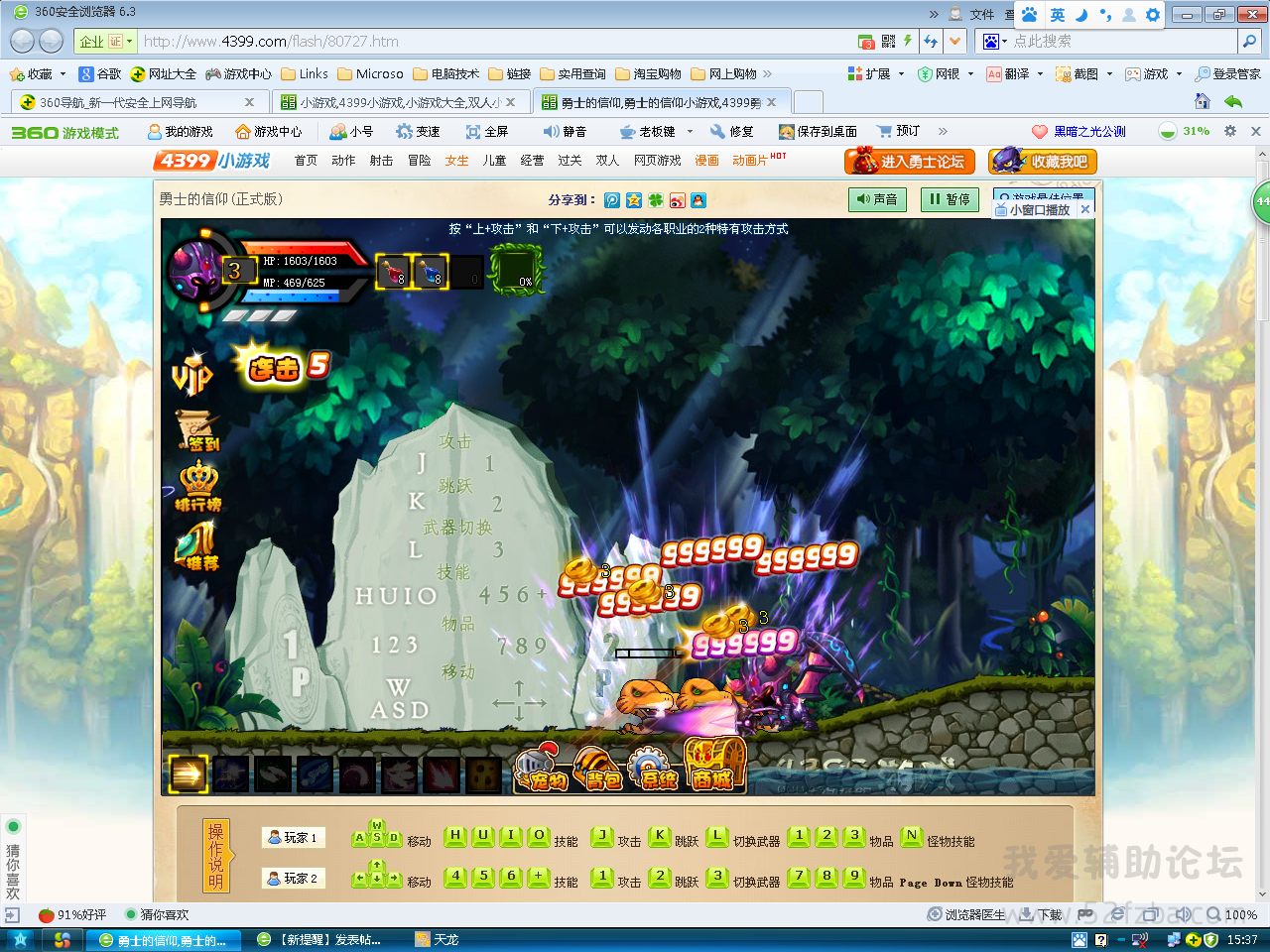This screenshot has width=1270, height=952.
Task: Click the search box 点此搜索
Action: 1124,41
